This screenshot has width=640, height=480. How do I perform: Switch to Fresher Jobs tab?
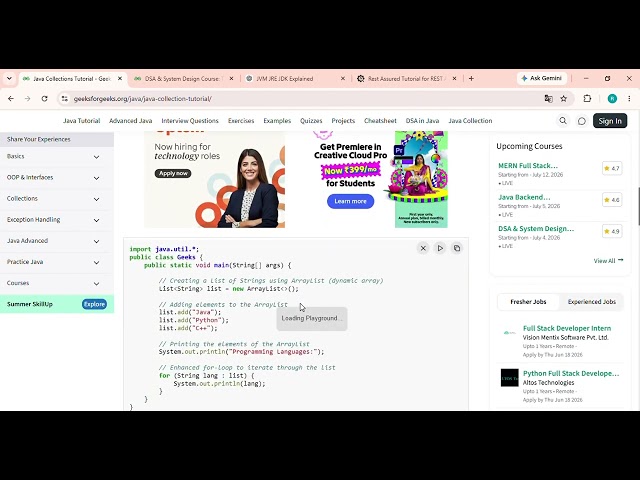click(x=528, y=302)
